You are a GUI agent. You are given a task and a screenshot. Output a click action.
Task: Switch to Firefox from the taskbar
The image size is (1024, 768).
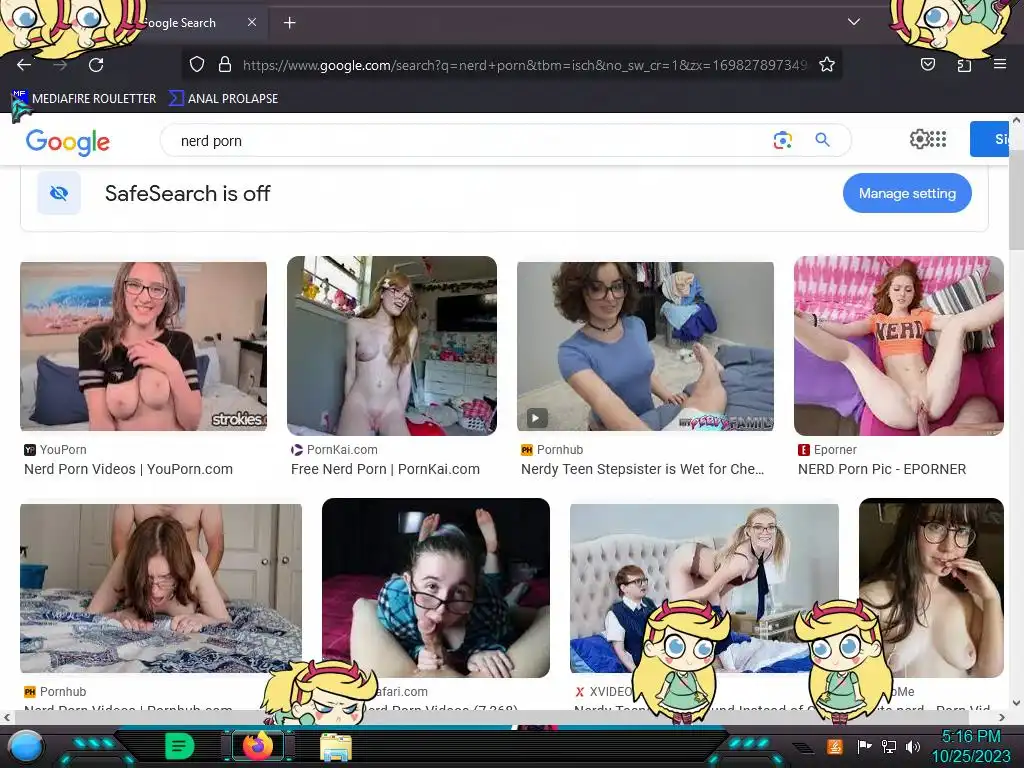coord(258,746)
